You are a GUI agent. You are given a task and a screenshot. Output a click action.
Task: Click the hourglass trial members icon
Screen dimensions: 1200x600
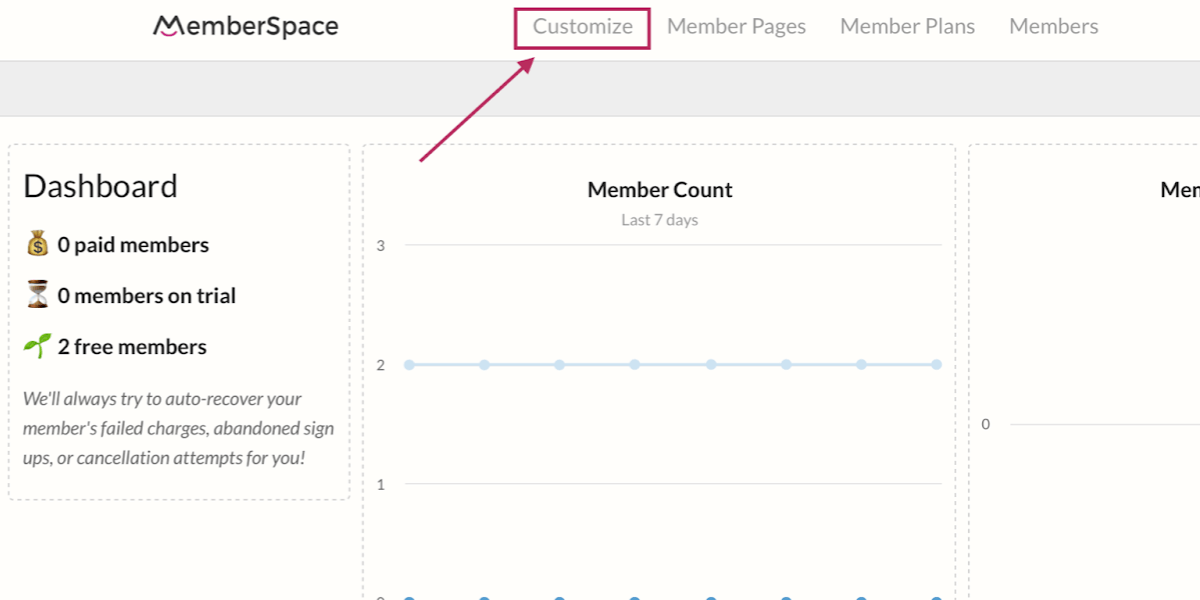click(36, 294)
